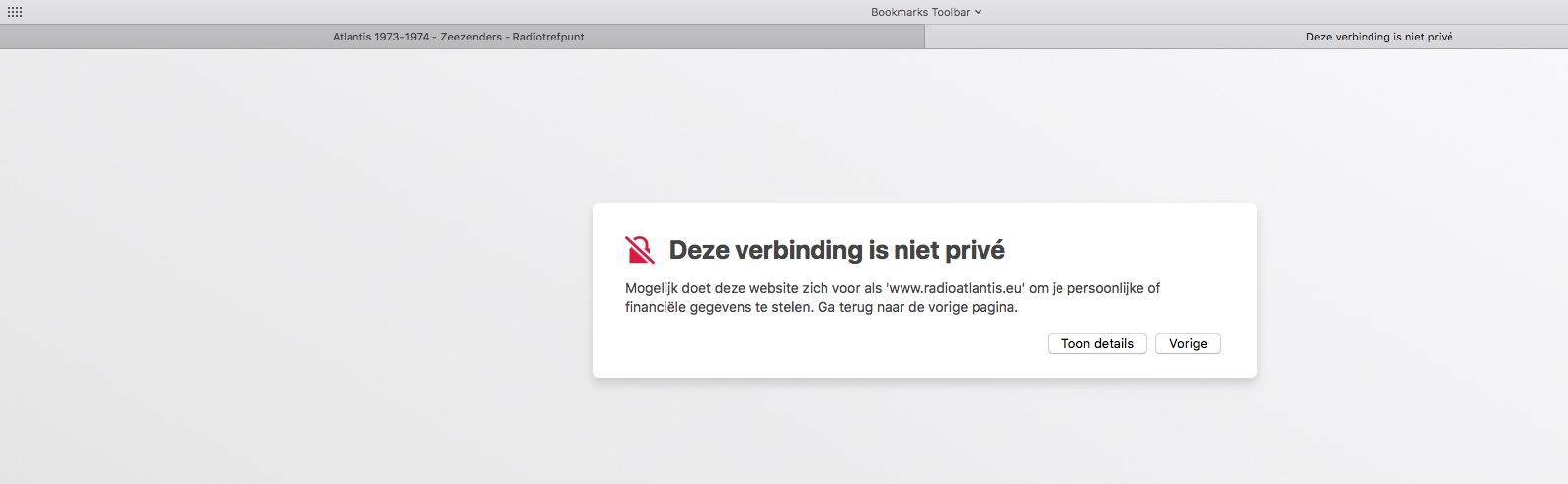Go back with the 'Vorige' button
This screenshot has height=484, width=1568.
tap(1188, 343)
